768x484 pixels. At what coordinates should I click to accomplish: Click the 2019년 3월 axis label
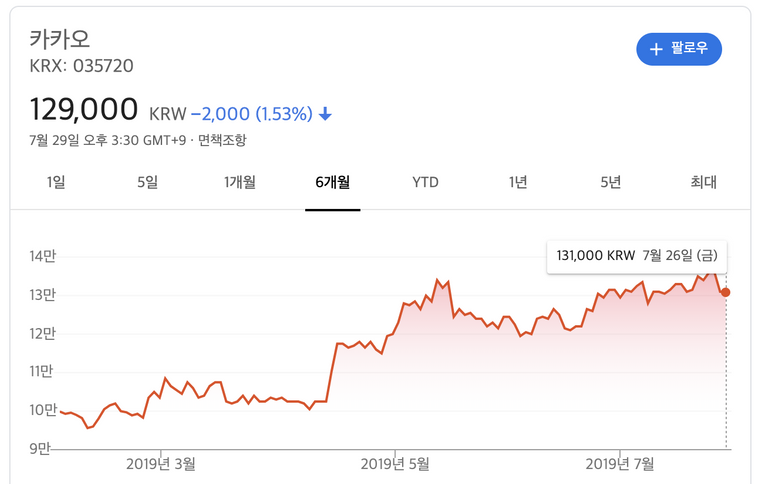161,464
